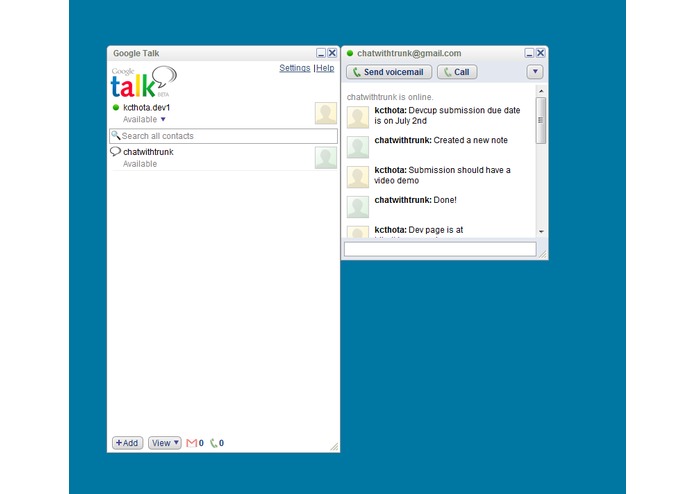
Task: Click the Send voicemail button
Action: click(x=389, y=72)
